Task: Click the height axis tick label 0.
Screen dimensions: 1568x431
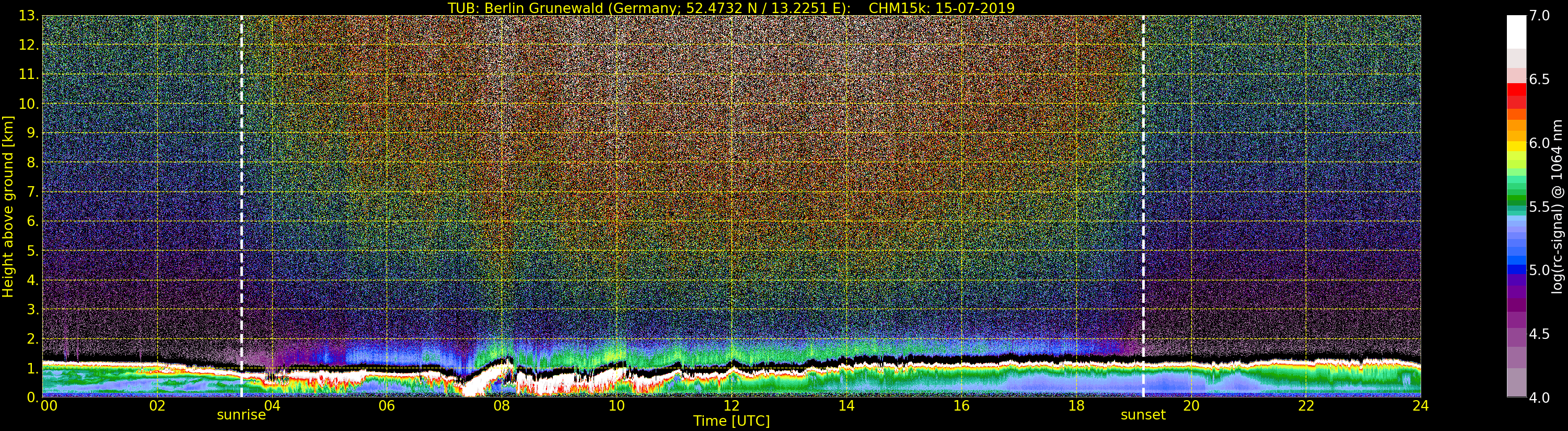Action: pyautogui.click(x=33, y=397)
